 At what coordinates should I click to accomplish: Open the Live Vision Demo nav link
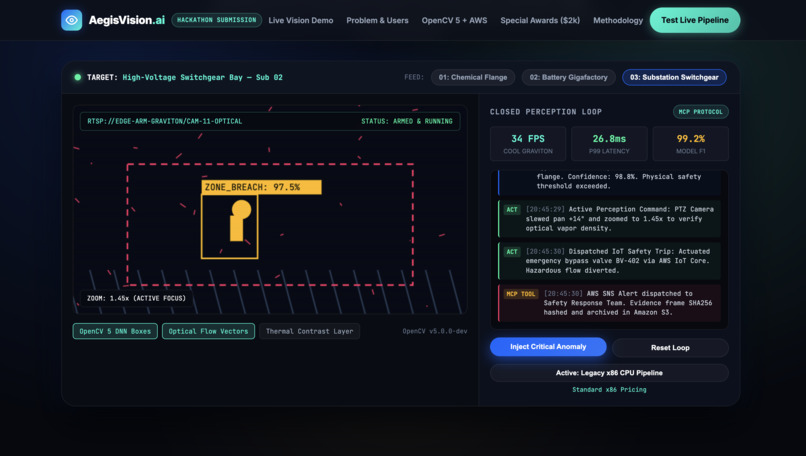[301, 21]
